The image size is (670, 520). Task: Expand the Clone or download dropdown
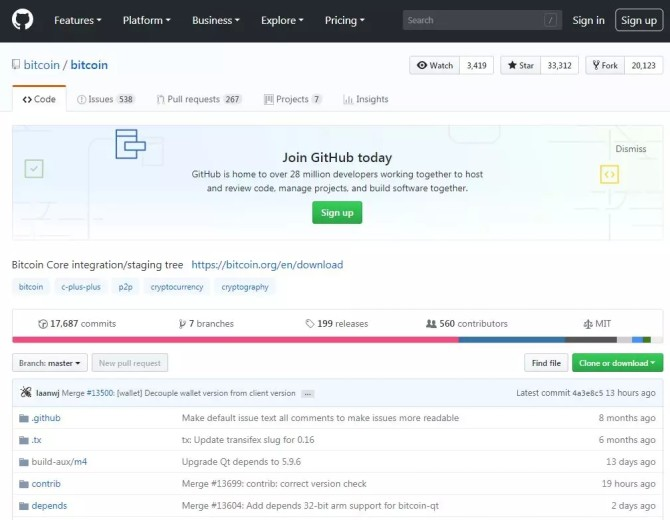(x=617, y=363)
